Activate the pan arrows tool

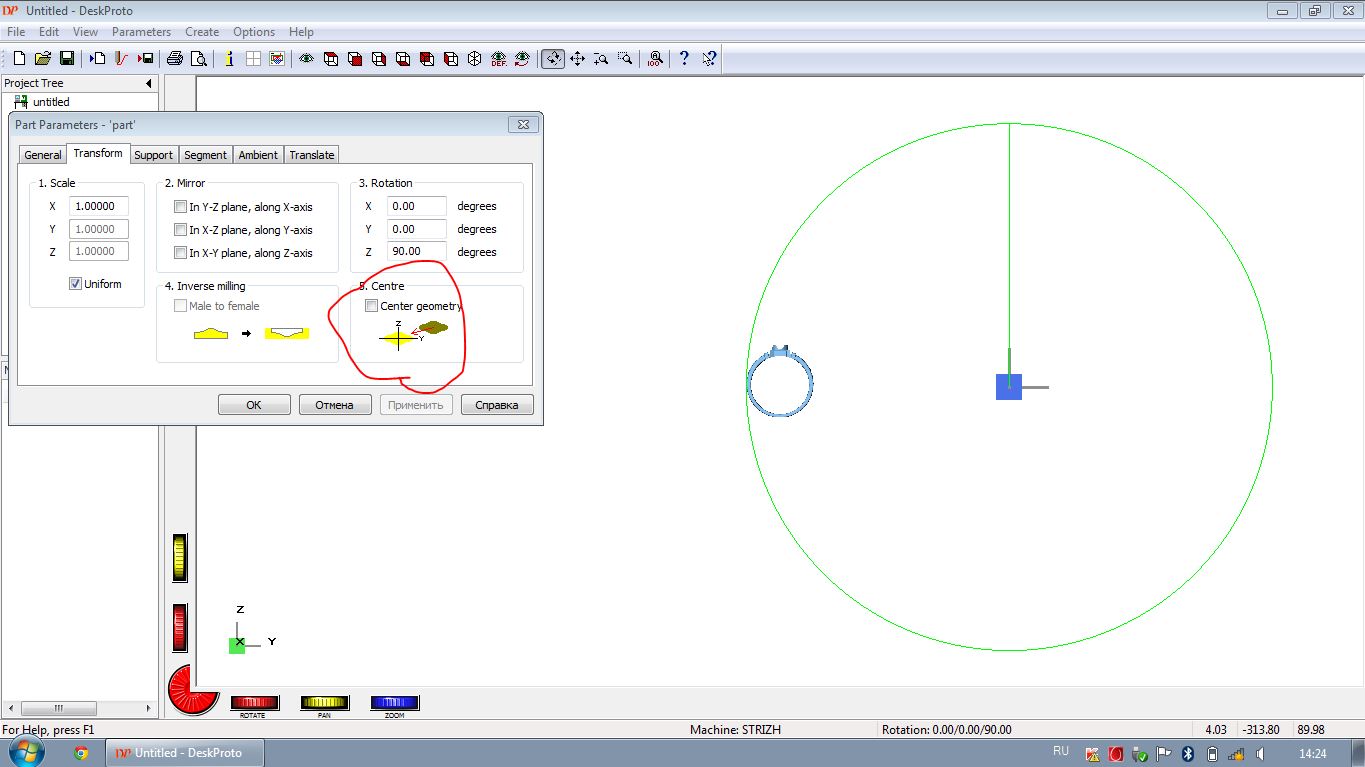click(577, 59)
